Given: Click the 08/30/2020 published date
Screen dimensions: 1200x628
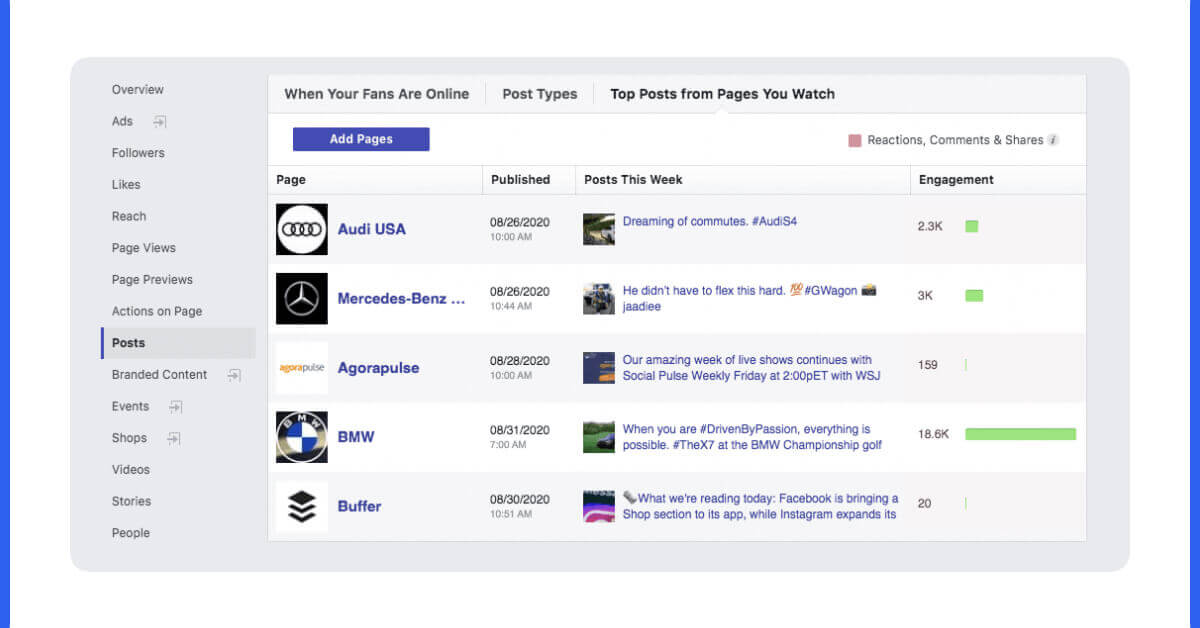Looking at the screenshot, I should tap(520, 499).
